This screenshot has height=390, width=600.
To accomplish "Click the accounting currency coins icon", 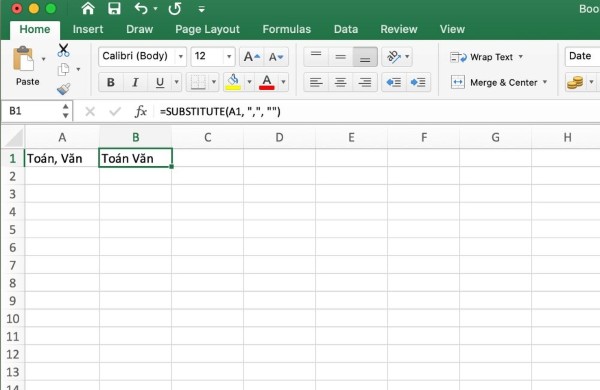I will 575,82.
